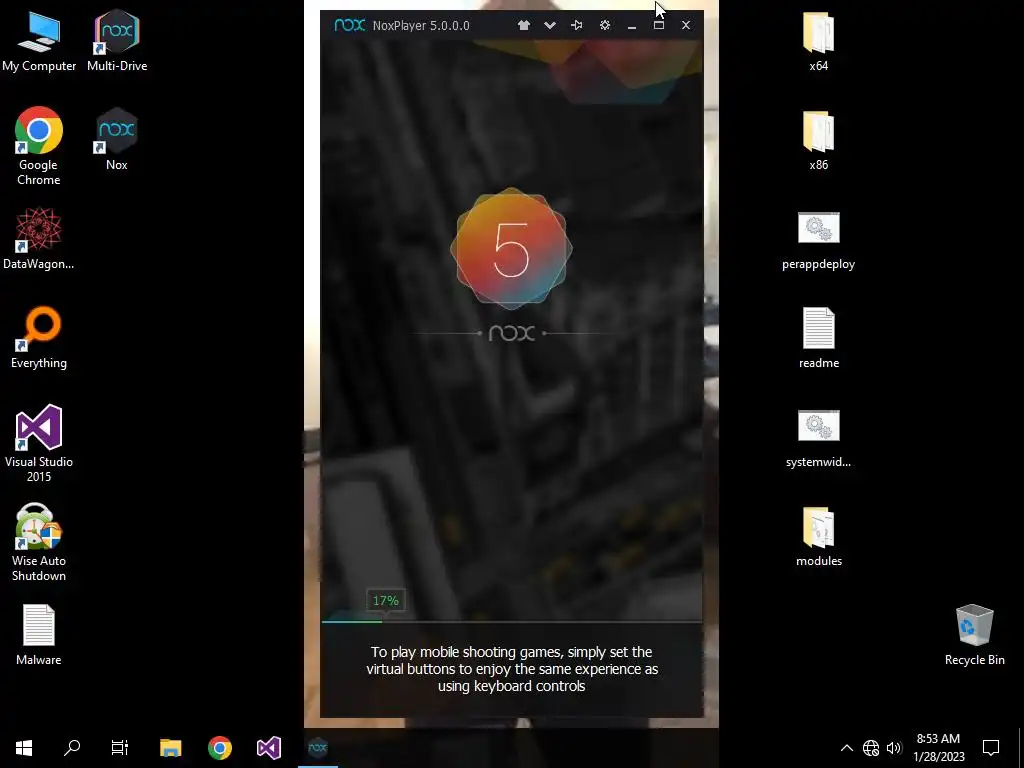
Task: Open Chrome from the taskbar
Action: click(x=219, y=748)
